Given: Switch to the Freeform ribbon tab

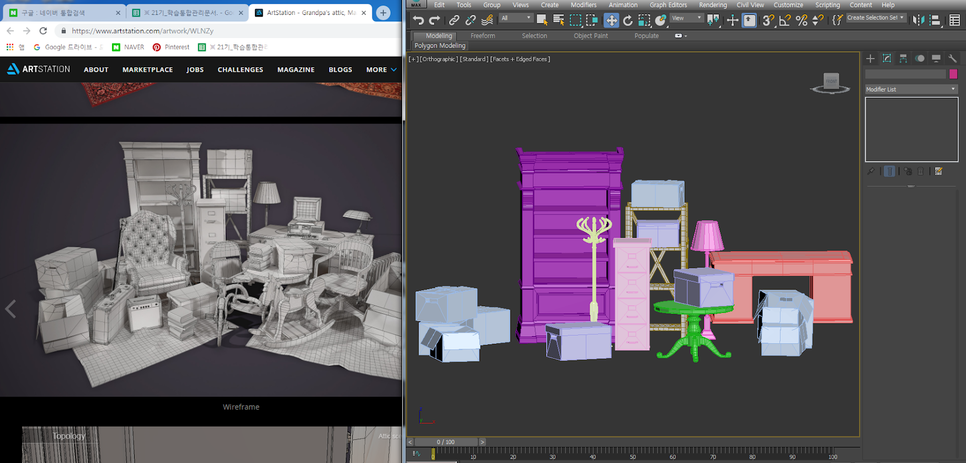Looking at the screenshot, I should coord(482,35).
